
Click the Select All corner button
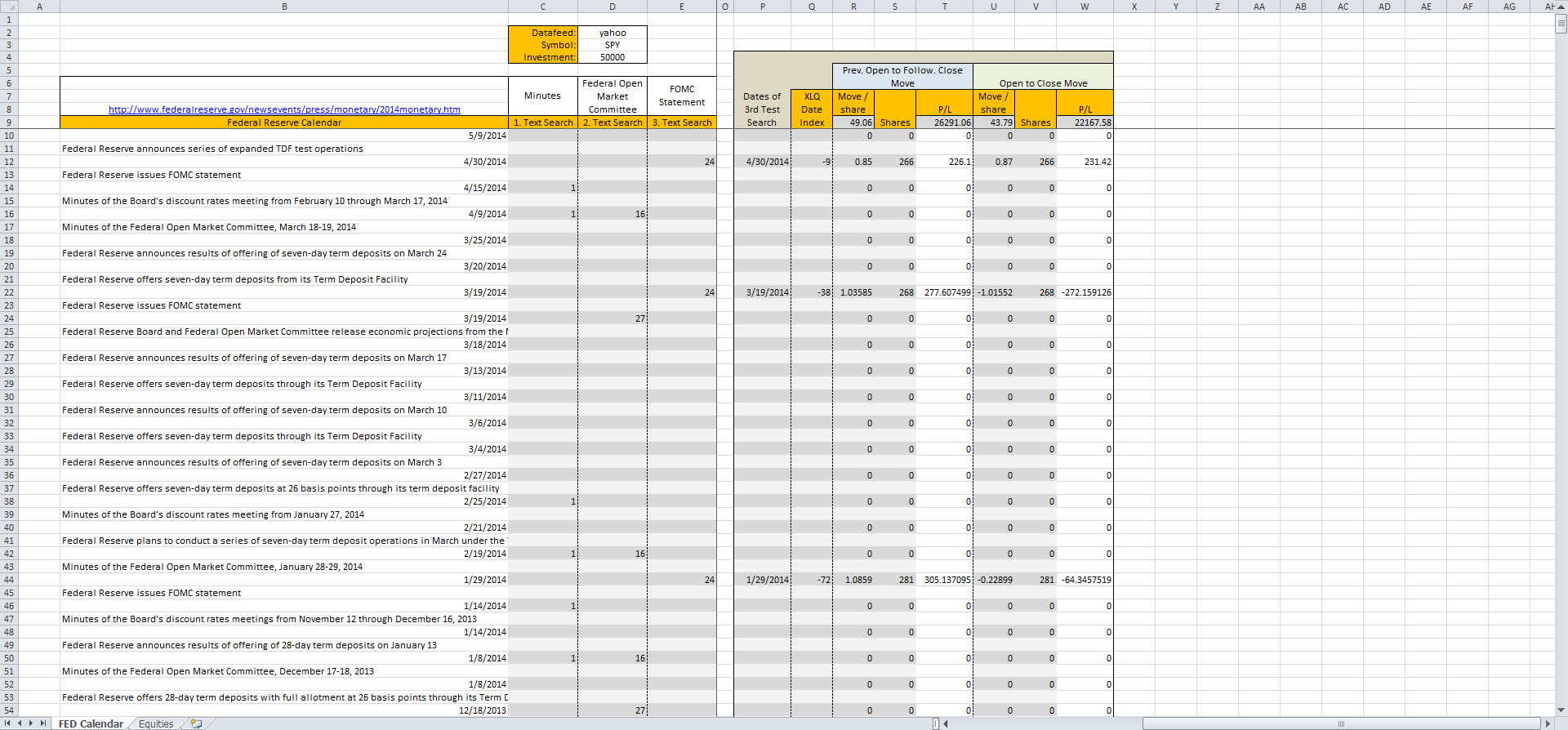(9, 7)
